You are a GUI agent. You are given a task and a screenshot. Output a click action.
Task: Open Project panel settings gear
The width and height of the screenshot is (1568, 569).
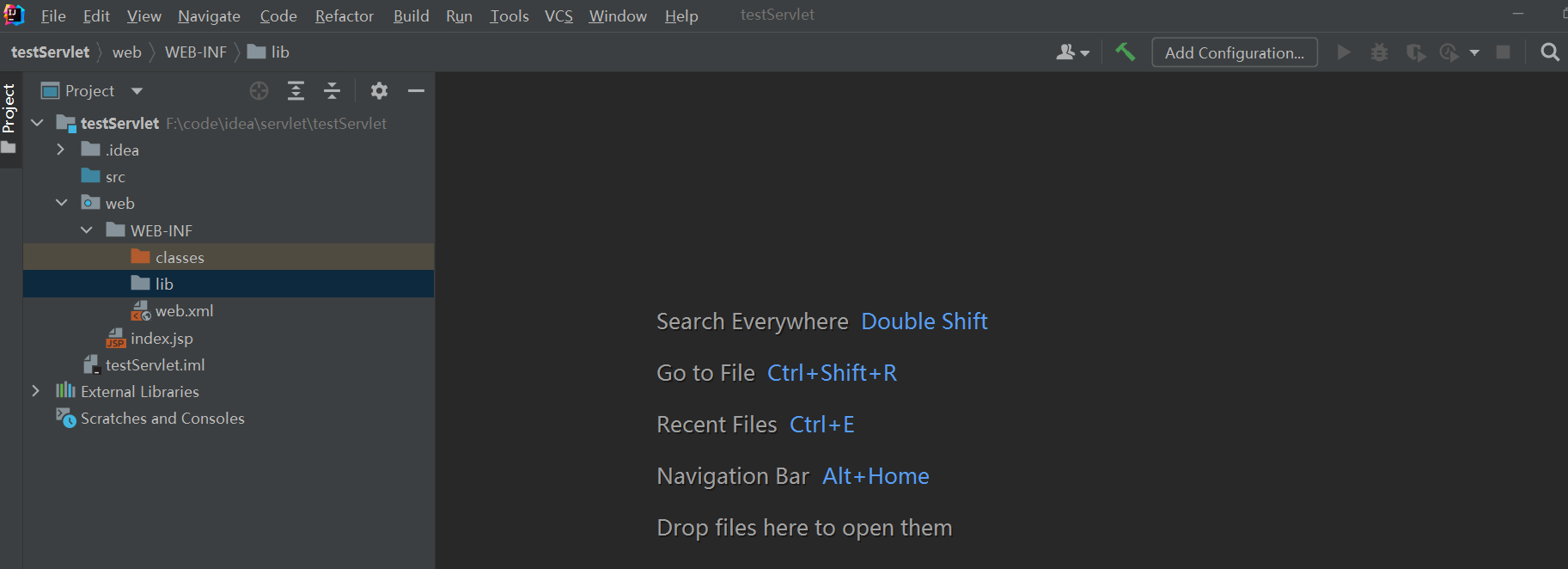[x=379, y=90]
